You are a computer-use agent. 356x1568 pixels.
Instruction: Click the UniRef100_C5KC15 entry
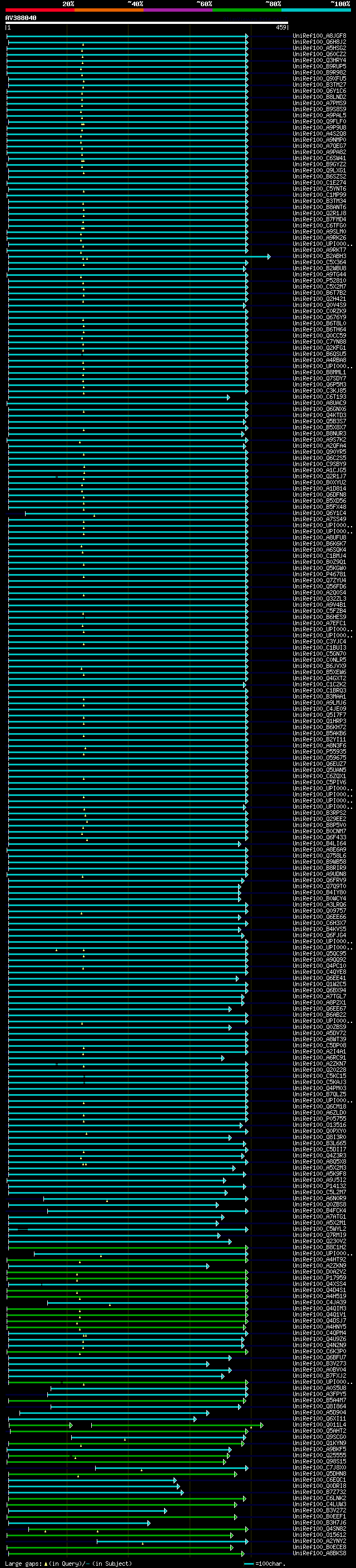click(319, 1076)
